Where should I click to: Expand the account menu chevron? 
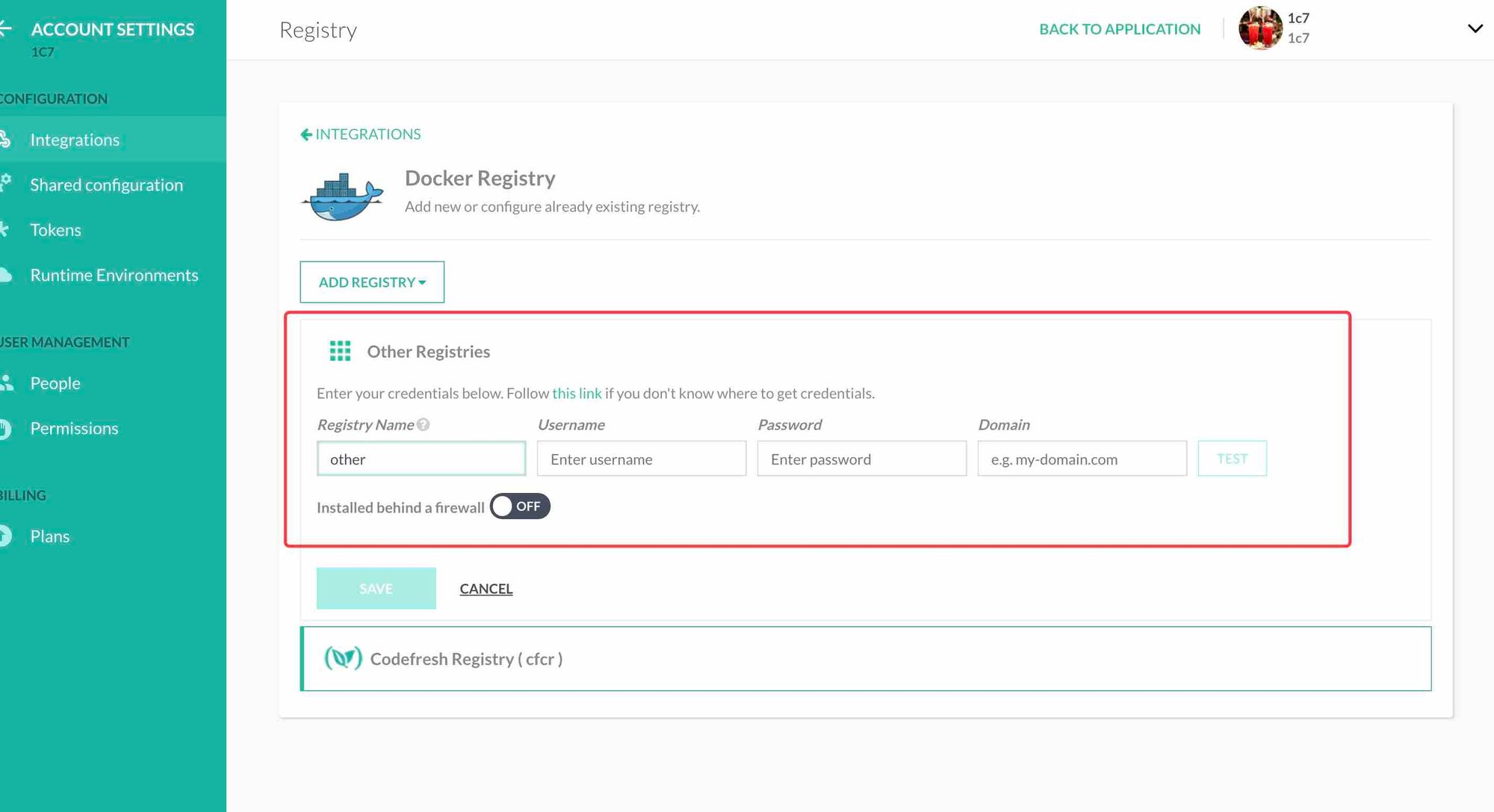(1475, 28)
